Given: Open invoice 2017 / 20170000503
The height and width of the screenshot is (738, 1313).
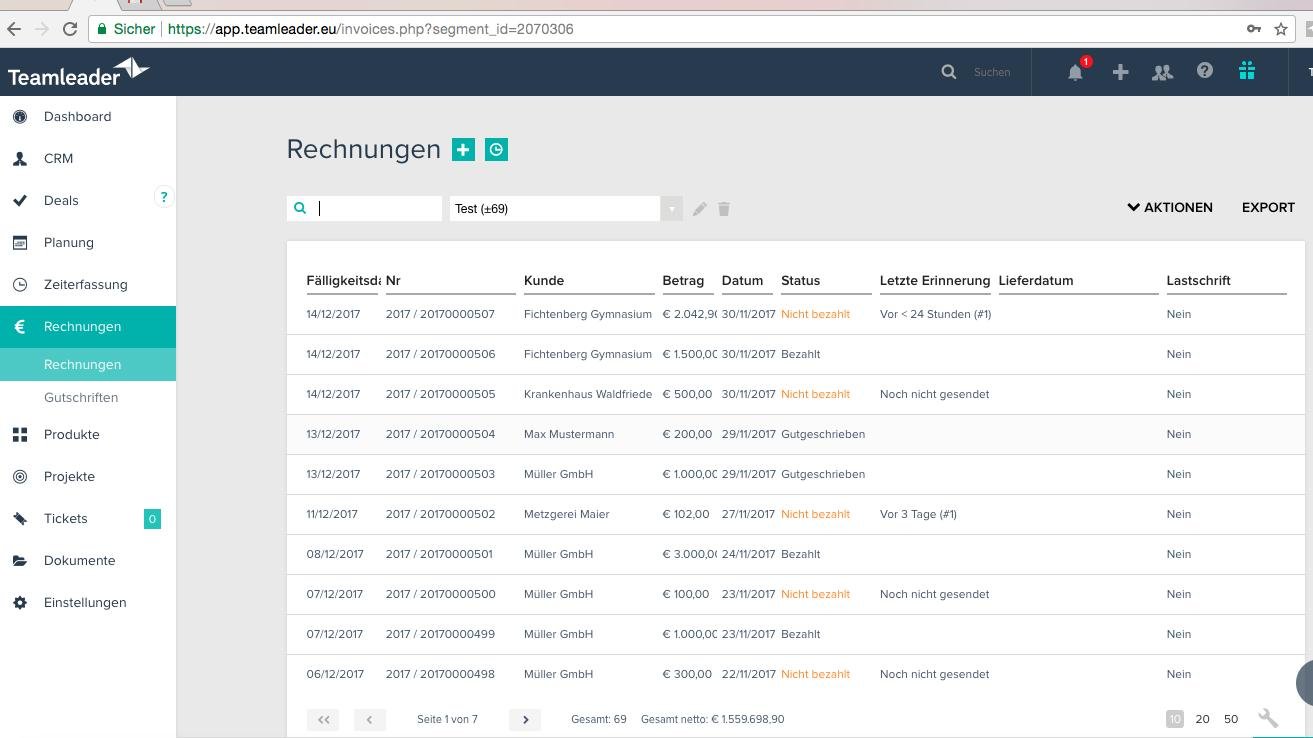Looking at the screenshot, I should point(440,474).
